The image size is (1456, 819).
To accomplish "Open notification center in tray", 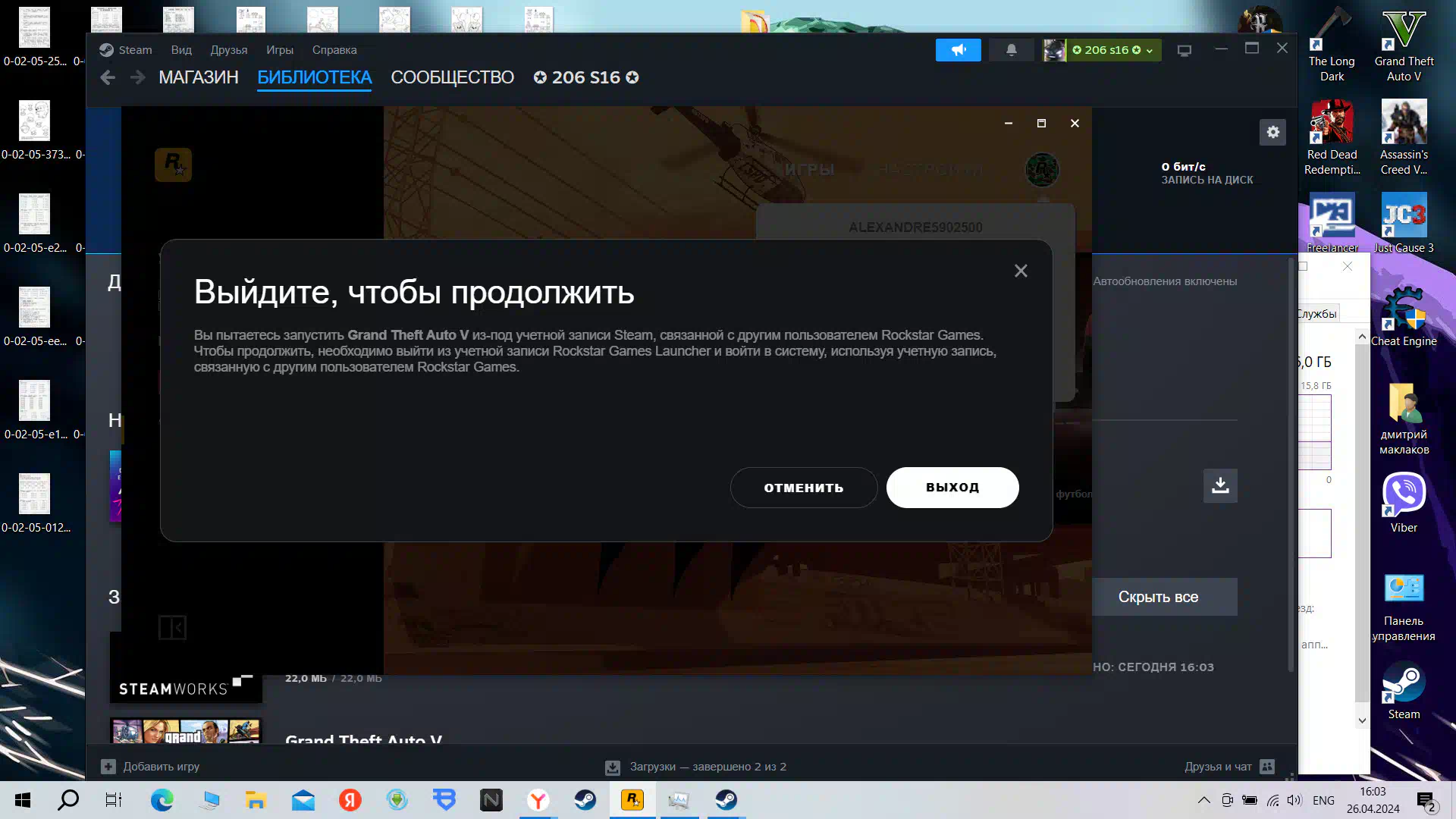I will (x=1426, y=800).
